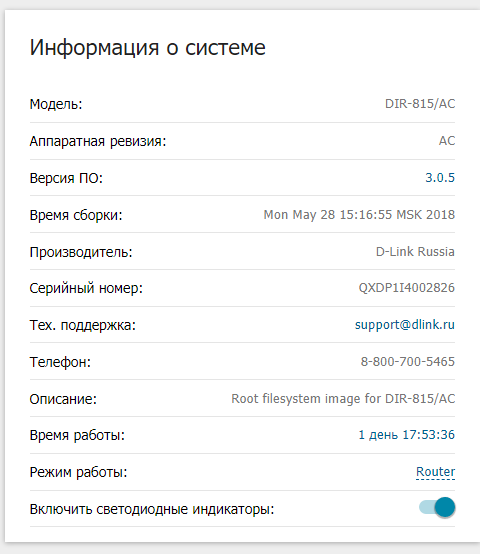Click the Время работы label
Viewport: 480px width, 554px height.
[x=77, y=435]
